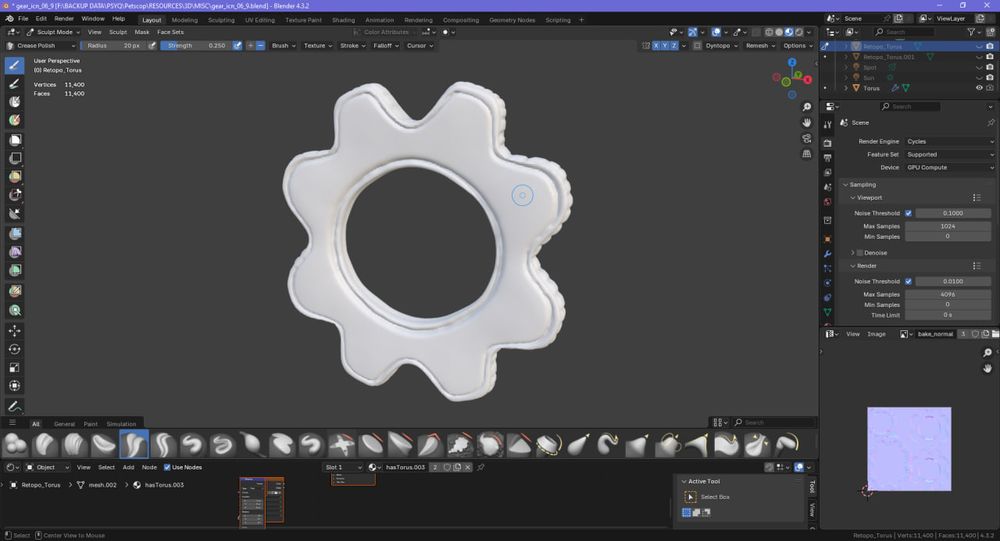The image size is (1000, 541).
Task: Select the active brush tool in left toolbar
Action: click(15, 65)
